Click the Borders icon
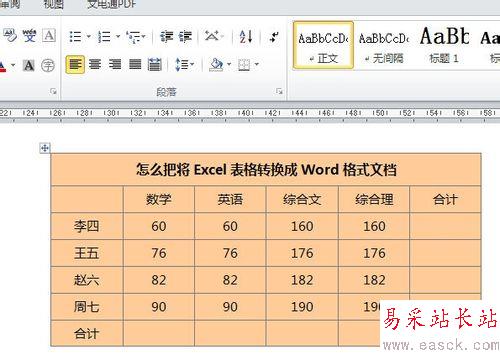500x360 pixels. pos(244,65)
